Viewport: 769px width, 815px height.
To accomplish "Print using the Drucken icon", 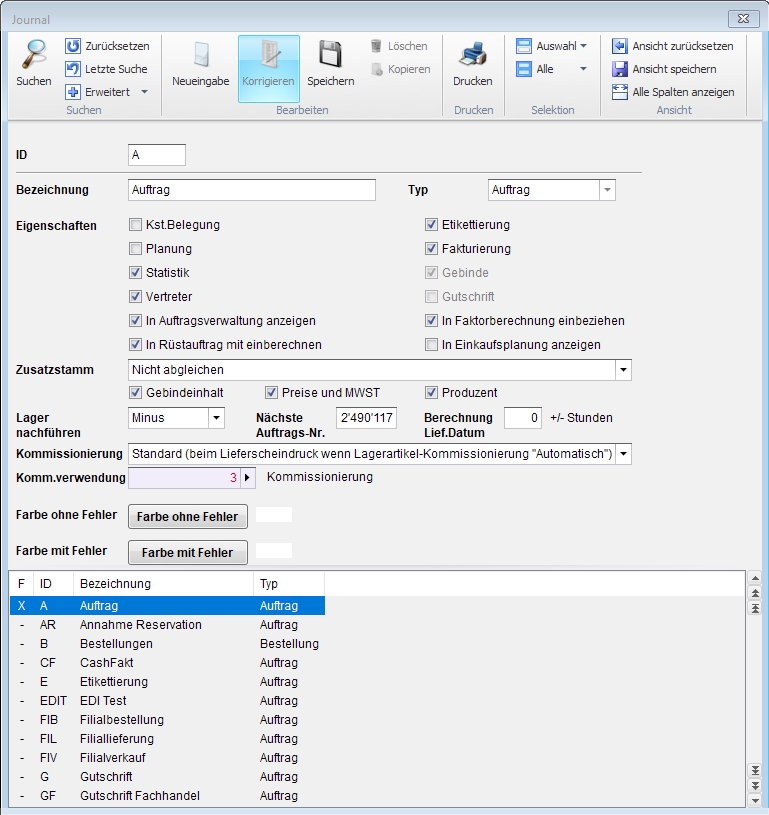I will 473,55.
